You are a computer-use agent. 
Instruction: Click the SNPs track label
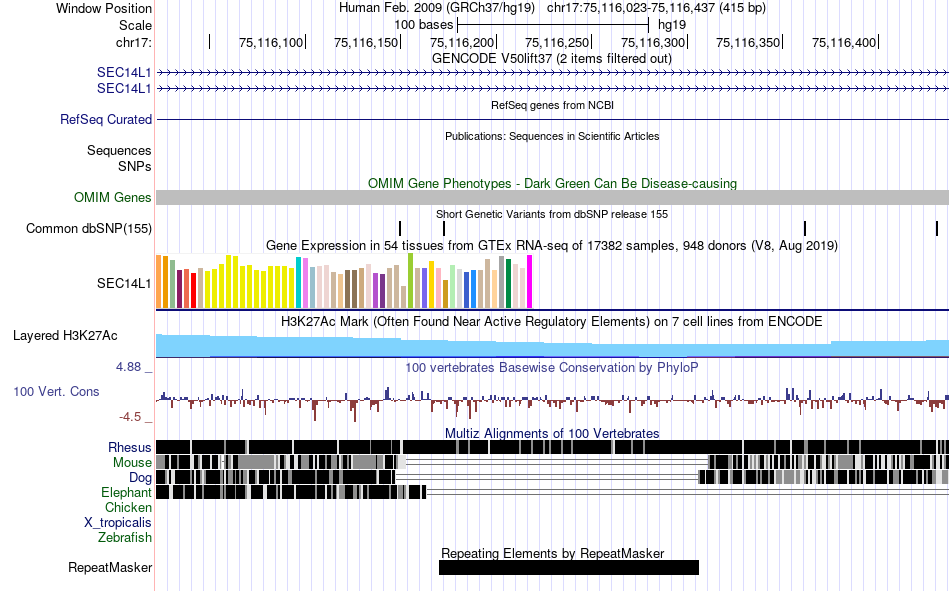135,166
